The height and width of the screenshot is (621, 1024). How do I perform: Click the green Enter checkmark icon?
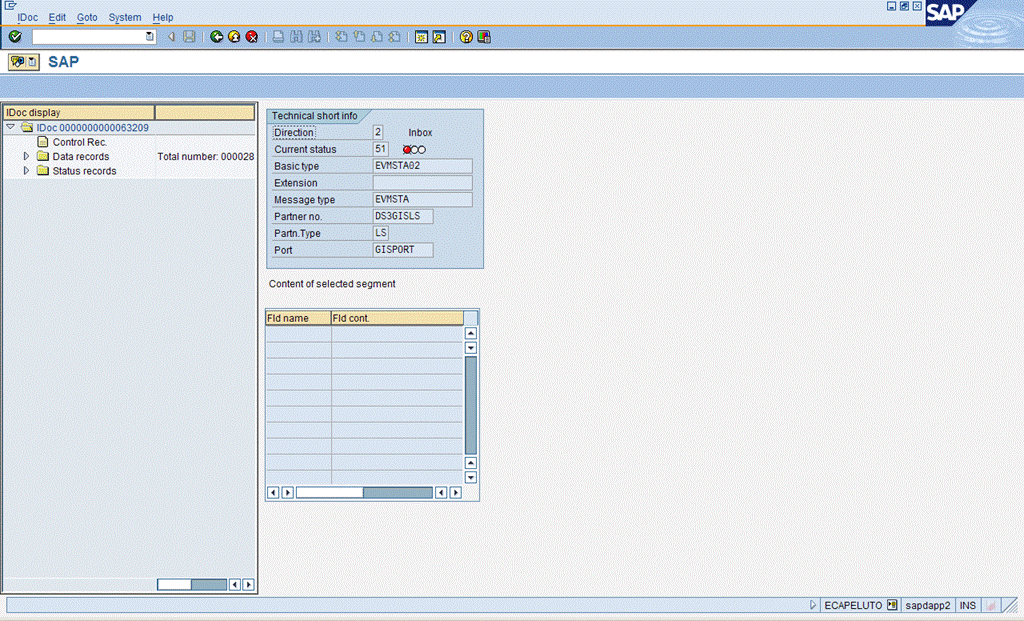pos(15,37)
